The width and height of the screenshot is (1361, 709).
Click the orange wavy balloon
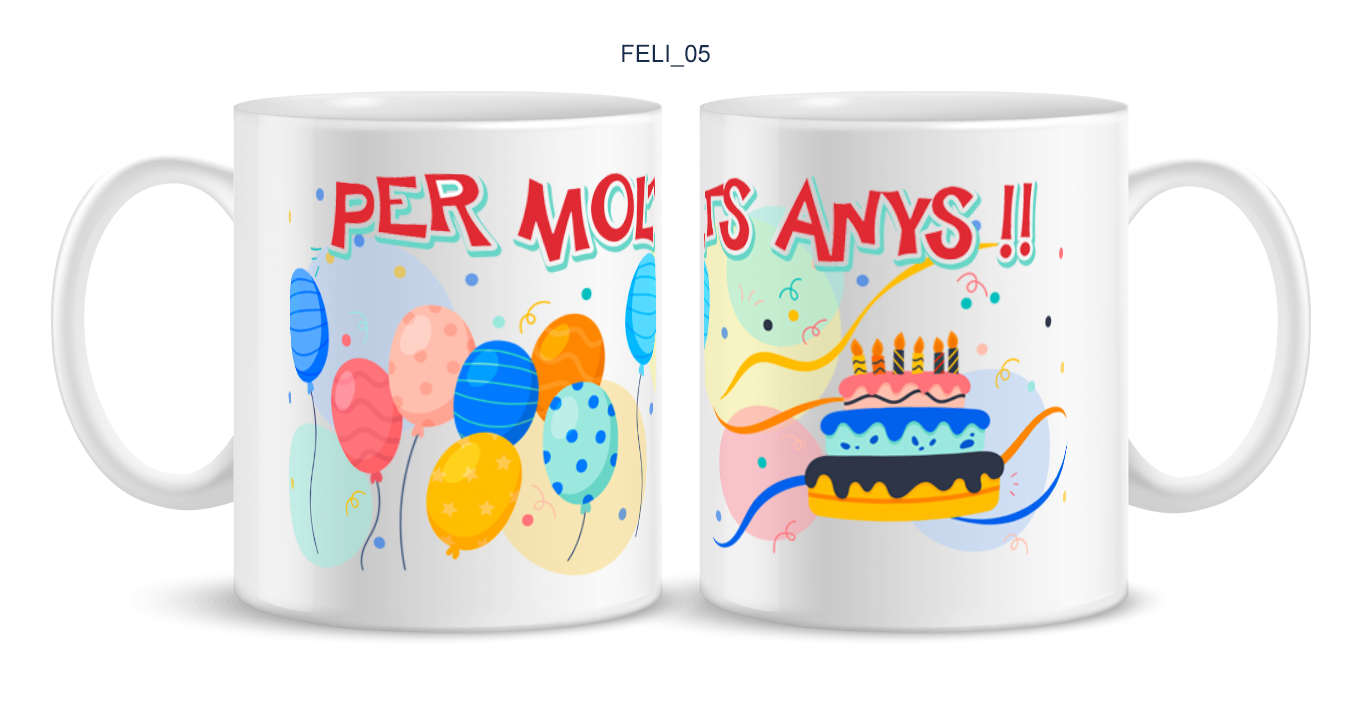point(569,358)
